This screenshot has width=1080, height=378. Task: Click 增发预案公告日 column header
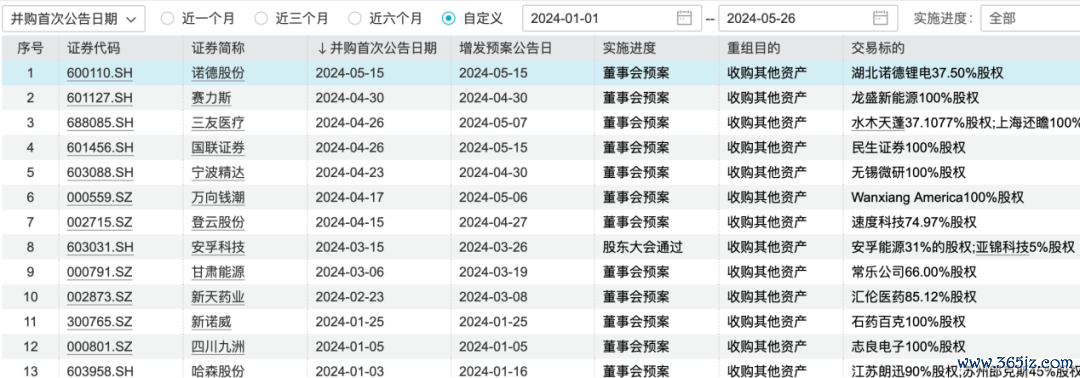click(506, 49)
